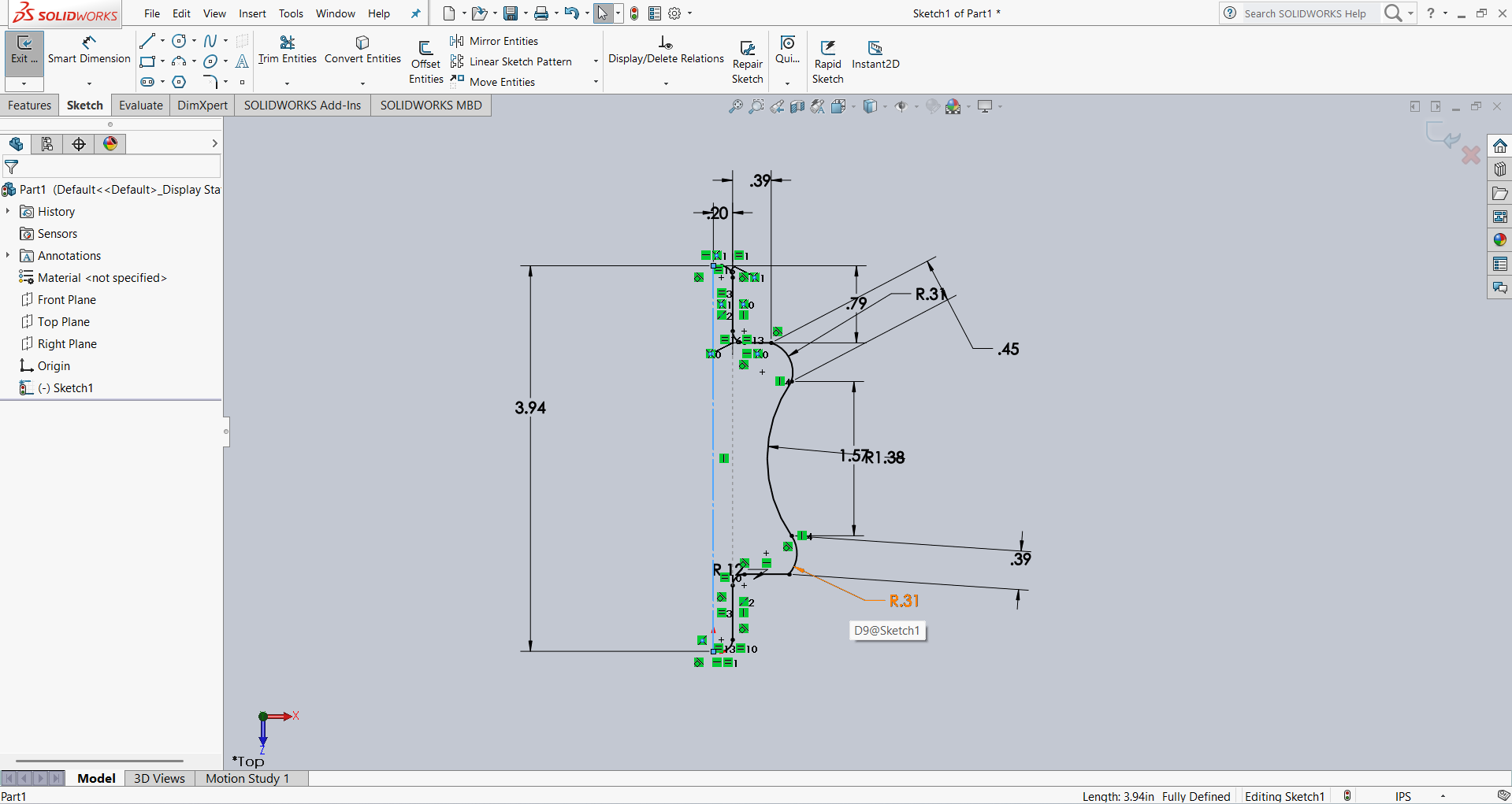This screenshot has width=1512, height=804.
Task: Expand the History tree node
Action: (x=8, y=211)
